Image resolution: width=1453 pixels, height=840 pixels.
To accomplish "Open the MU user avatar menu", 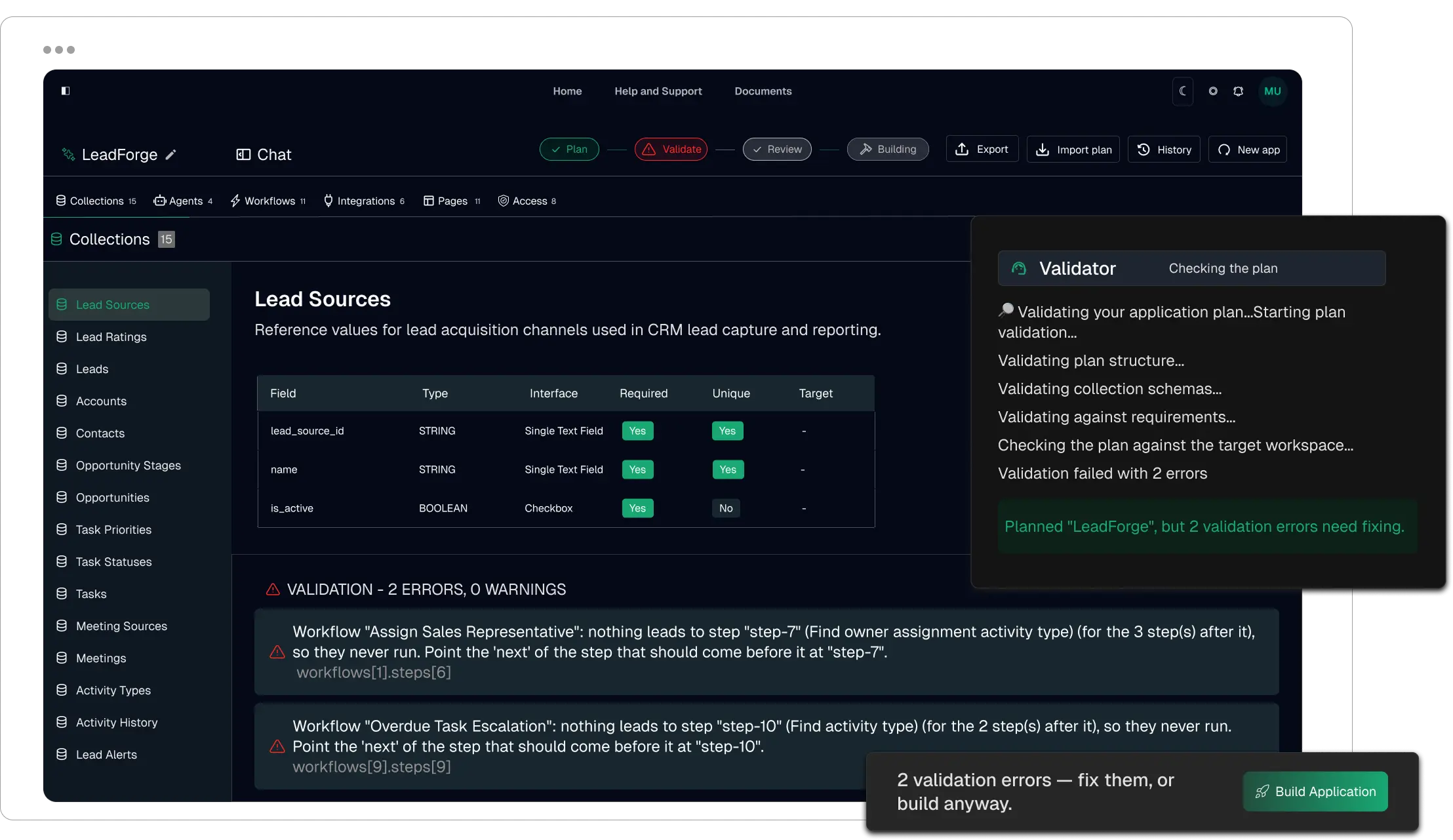I will pyautogui.click(x=1273, y=91).
